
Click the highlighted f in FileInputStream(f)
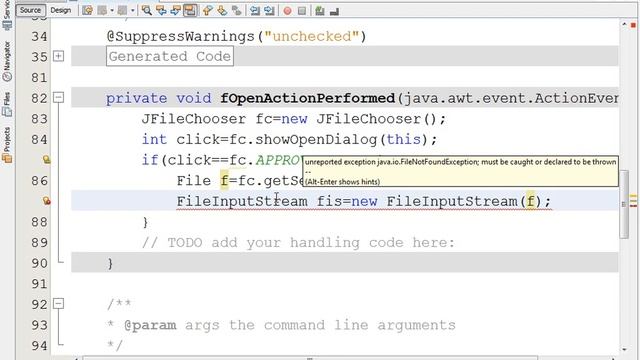(x=530, y=201)
